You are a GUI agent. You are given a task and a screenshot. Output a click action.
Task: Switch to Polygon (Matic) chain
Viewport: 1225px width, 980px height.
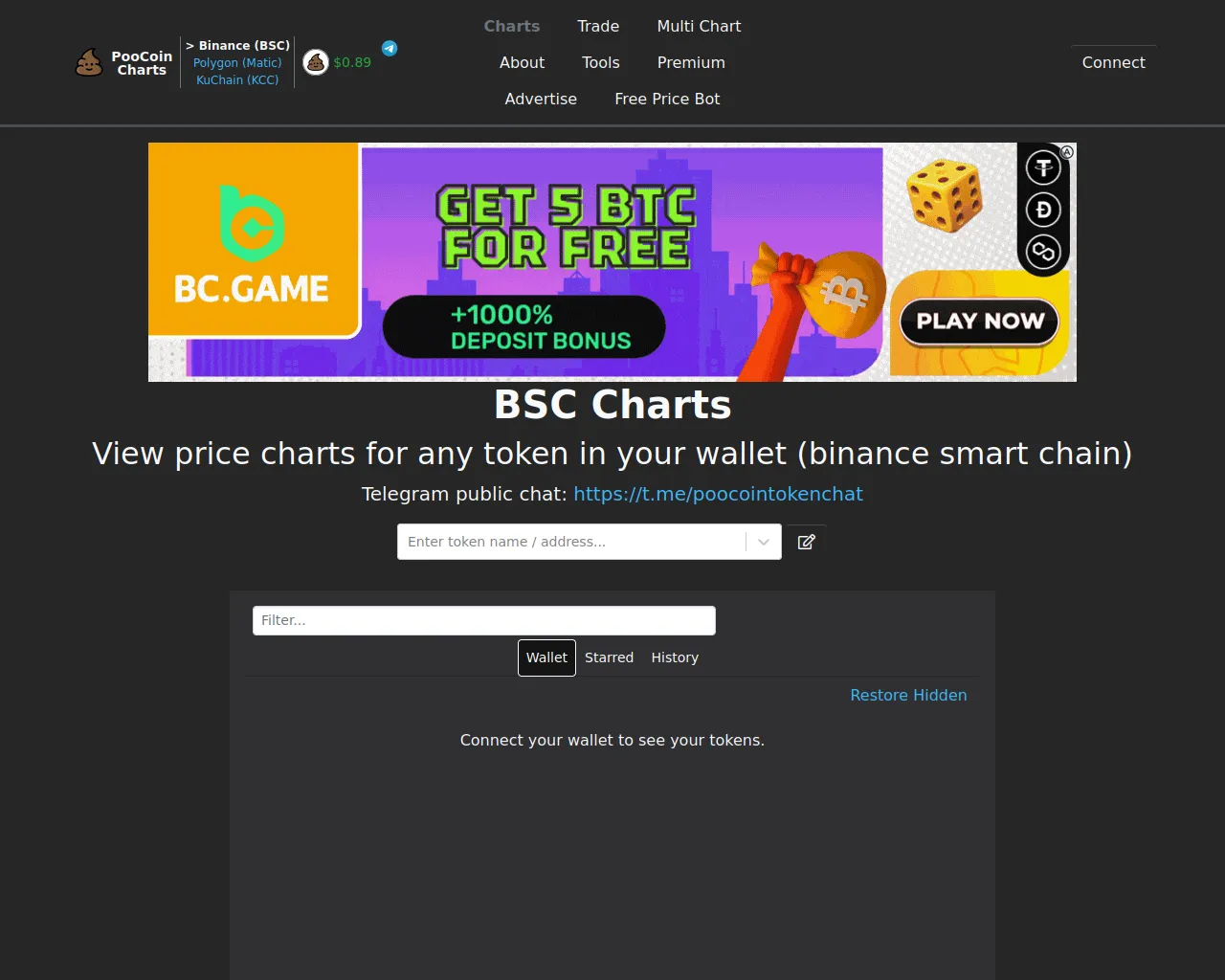(x=237, y=62)
